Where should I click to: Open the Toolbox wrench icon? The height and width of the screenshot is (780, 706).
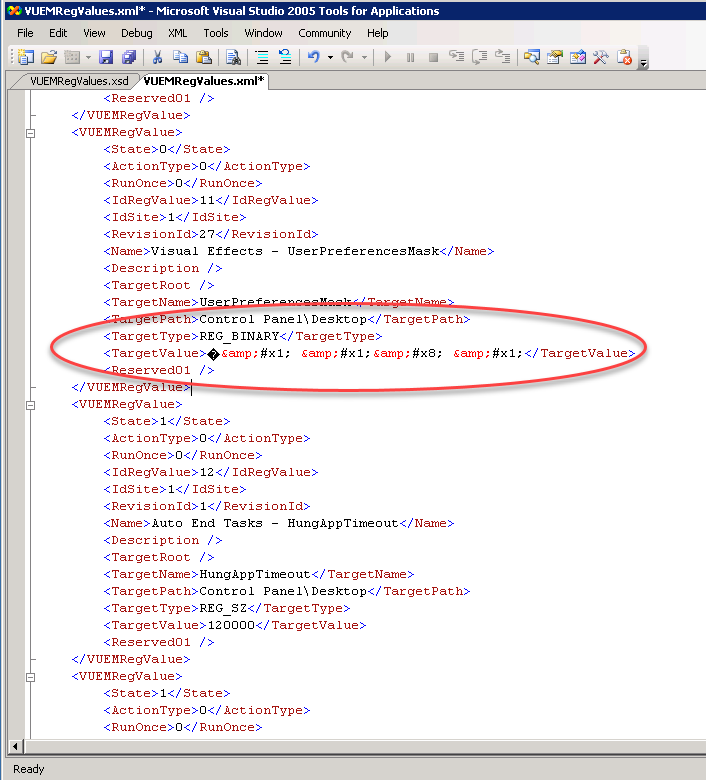(x=601, y=58)
